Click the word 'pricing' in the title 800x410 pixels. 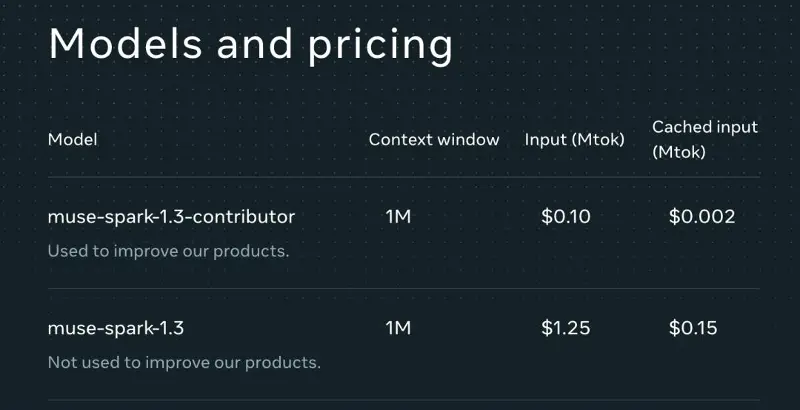point(380,46)
